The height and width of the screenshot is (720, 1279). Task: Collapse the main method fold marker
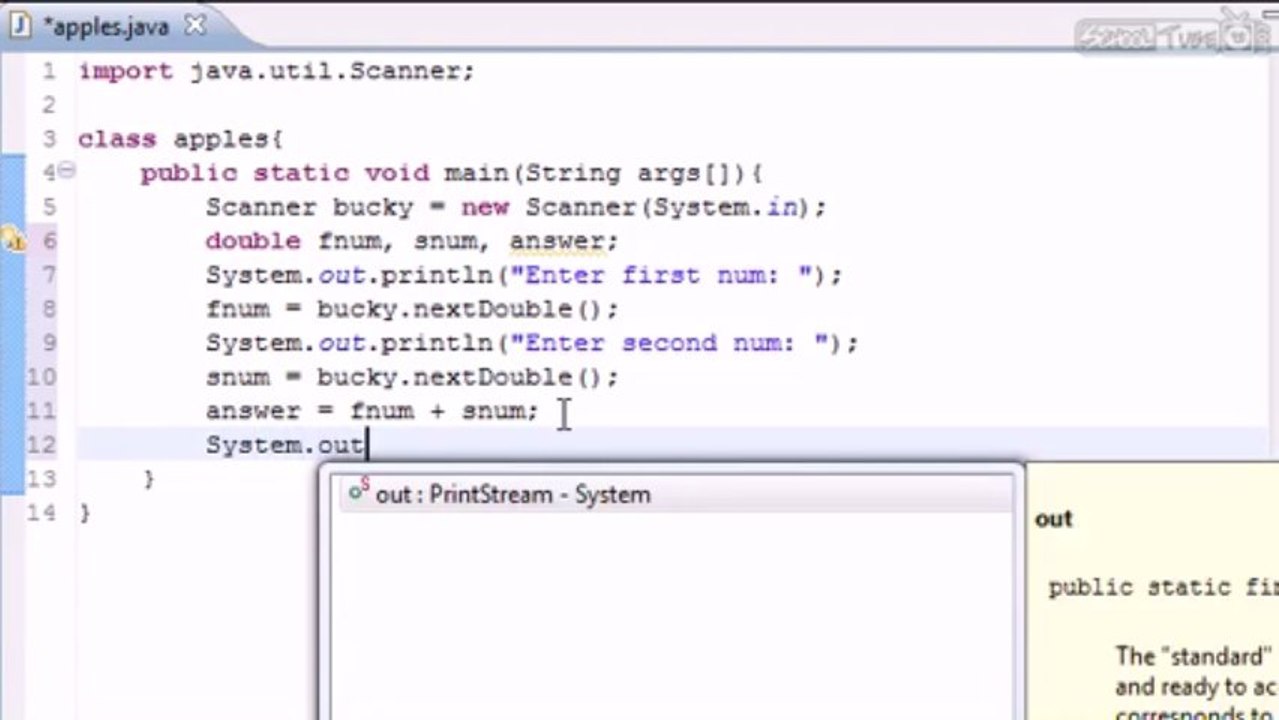click(x=66, y=171)
